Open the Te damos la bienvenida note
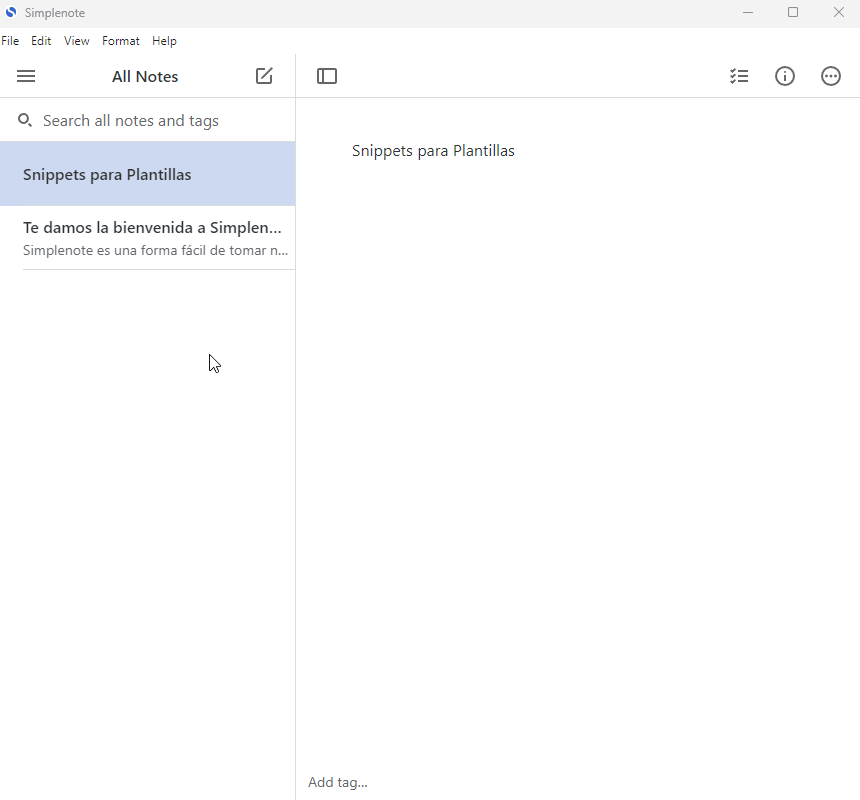 coord(148,238)
